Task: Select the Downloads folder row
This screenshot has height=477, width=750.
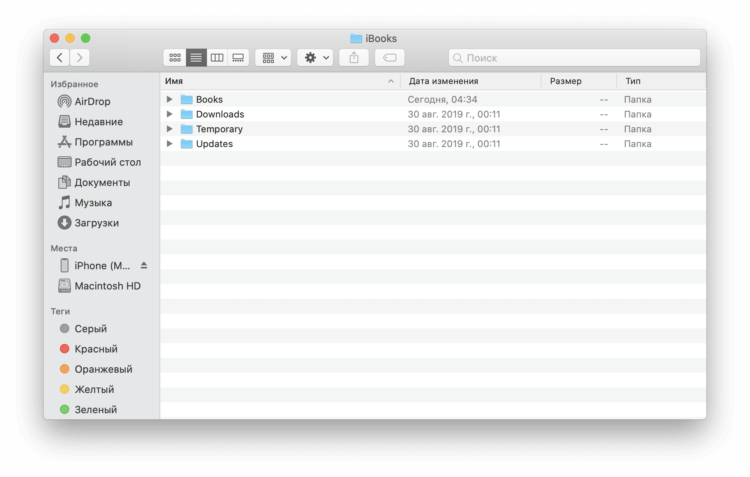Action: click(433, 114)
